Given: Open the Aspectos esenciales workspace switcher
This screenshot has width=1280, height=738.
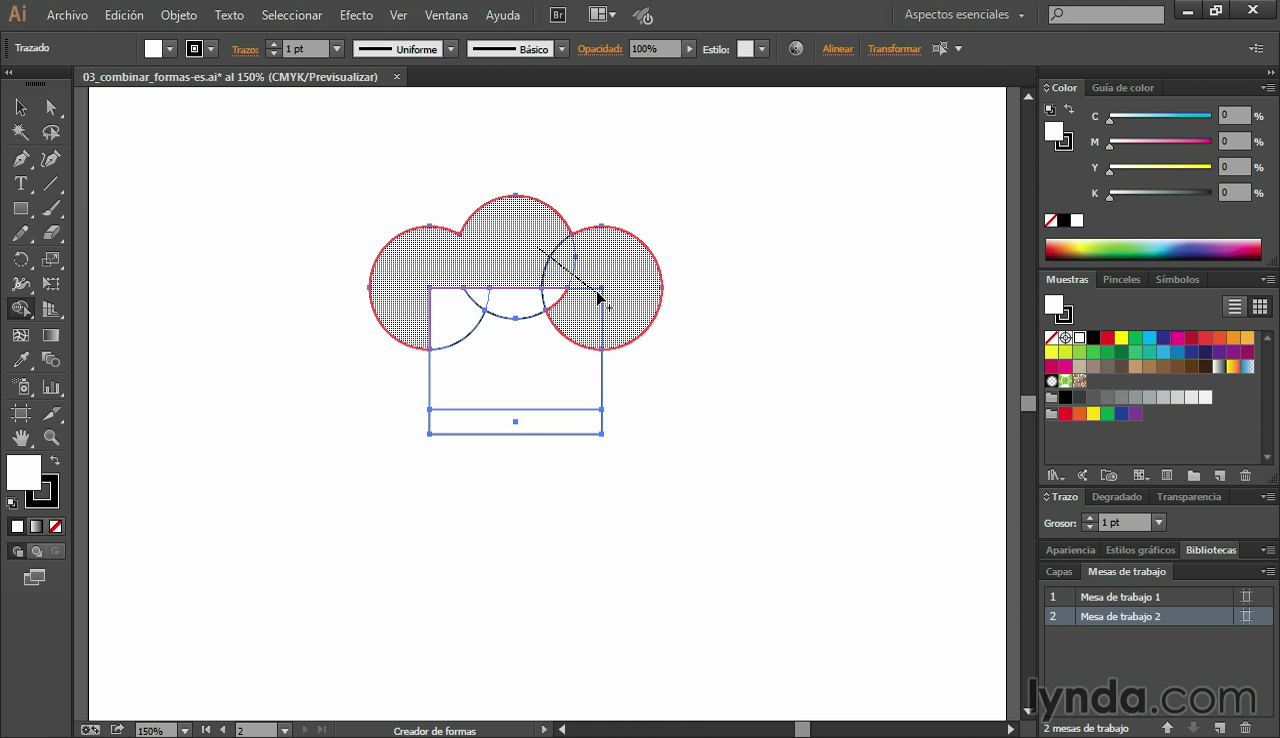Looking at the screenshot, I should click(x=964, y=15).
